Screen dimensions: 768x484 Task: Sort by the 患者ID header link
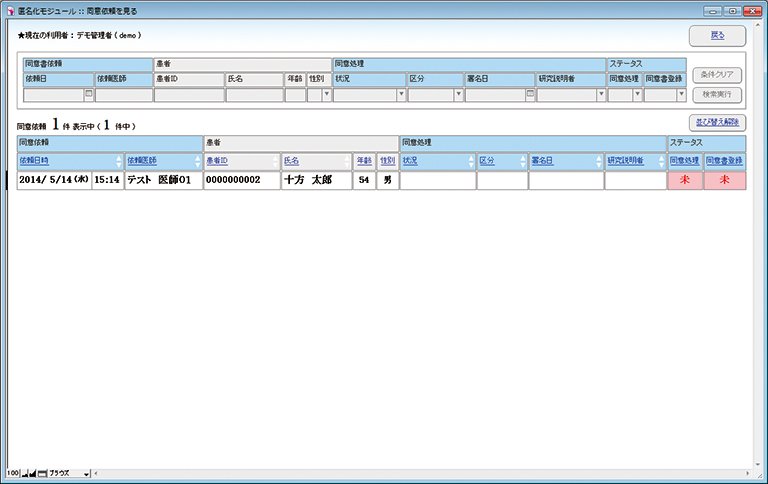click(x=217, y=161)
